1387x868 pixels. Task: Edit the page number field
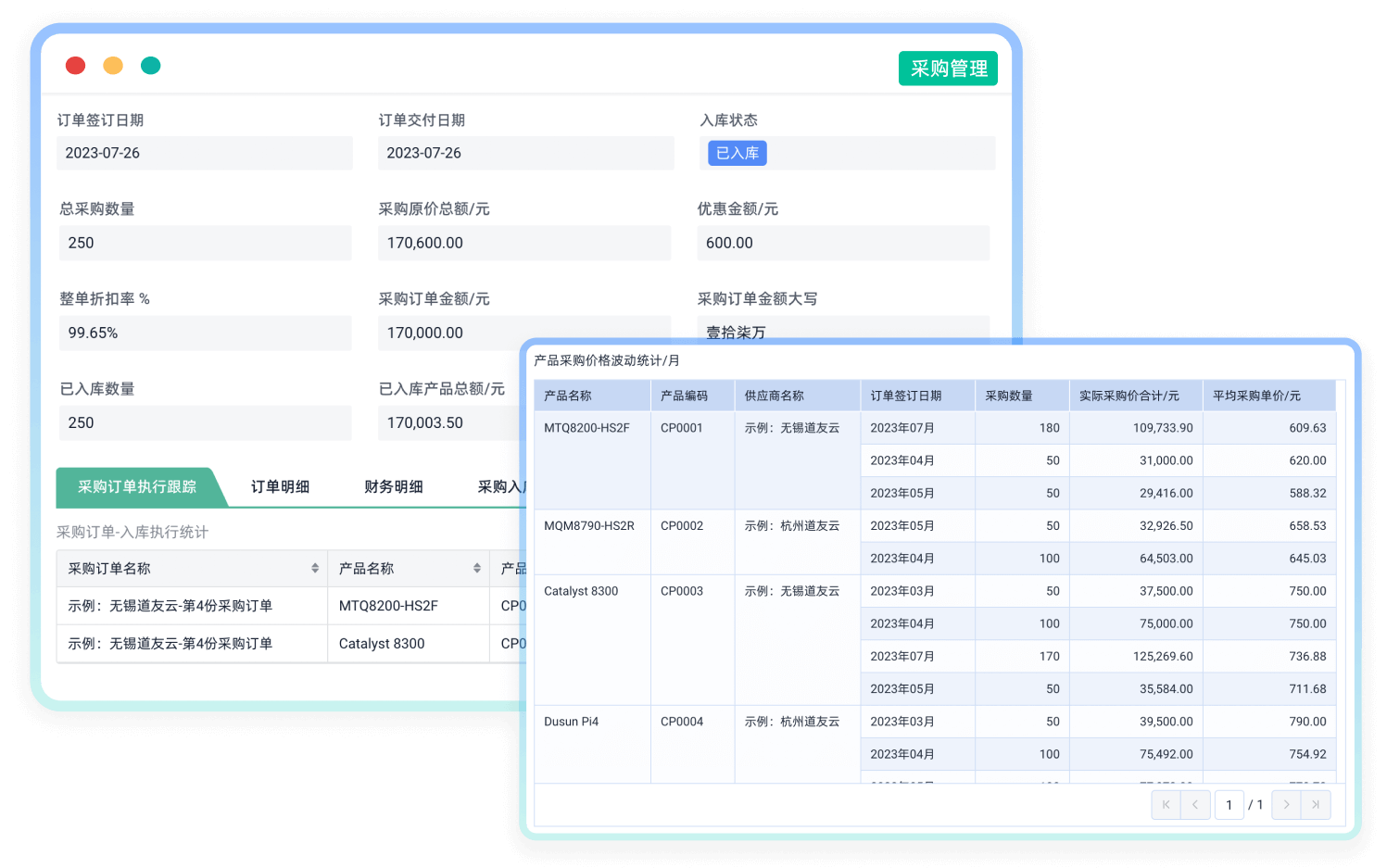(x=1229, y=805)
